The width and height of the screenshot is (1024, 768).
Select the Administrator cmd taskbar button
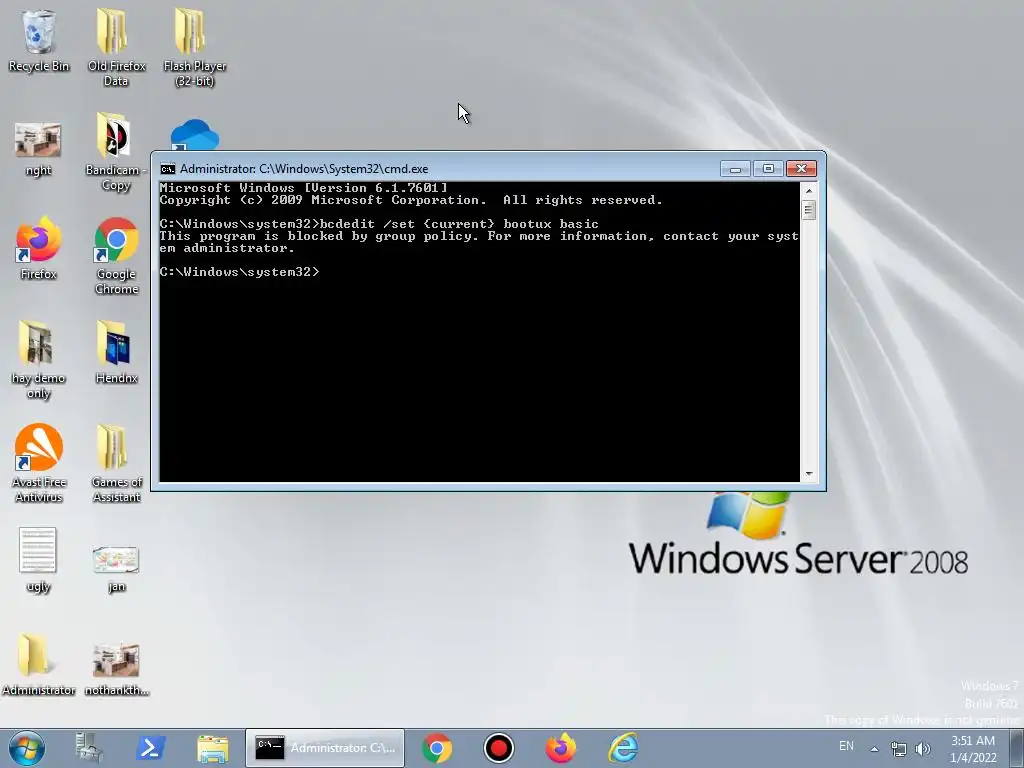325,748
